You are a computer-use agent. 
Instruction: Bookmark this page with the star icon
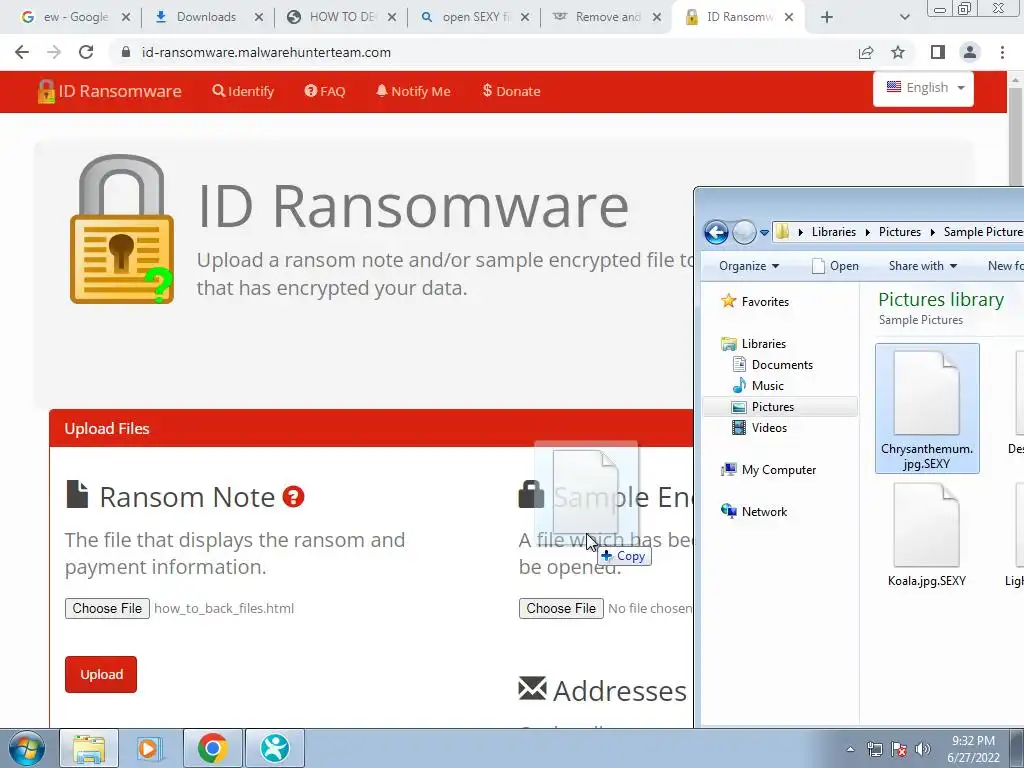898,52
